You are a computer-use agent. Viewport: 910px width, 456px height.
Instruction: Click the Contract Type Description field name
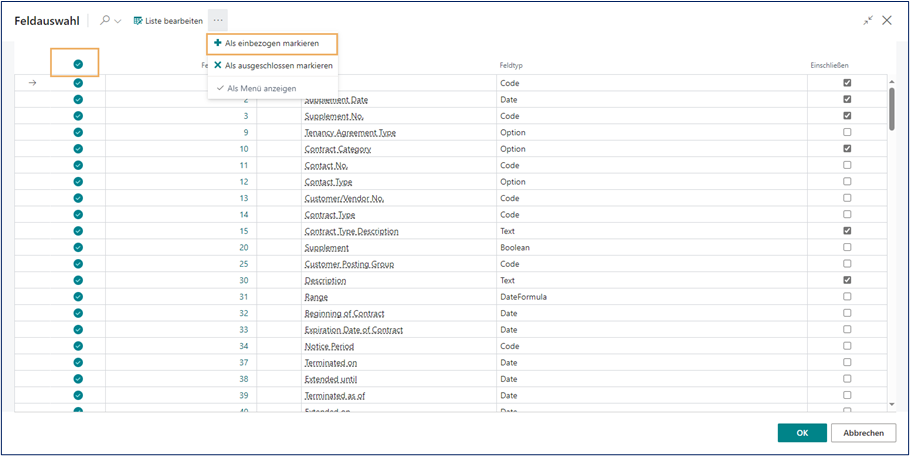[x=351, y=231]
